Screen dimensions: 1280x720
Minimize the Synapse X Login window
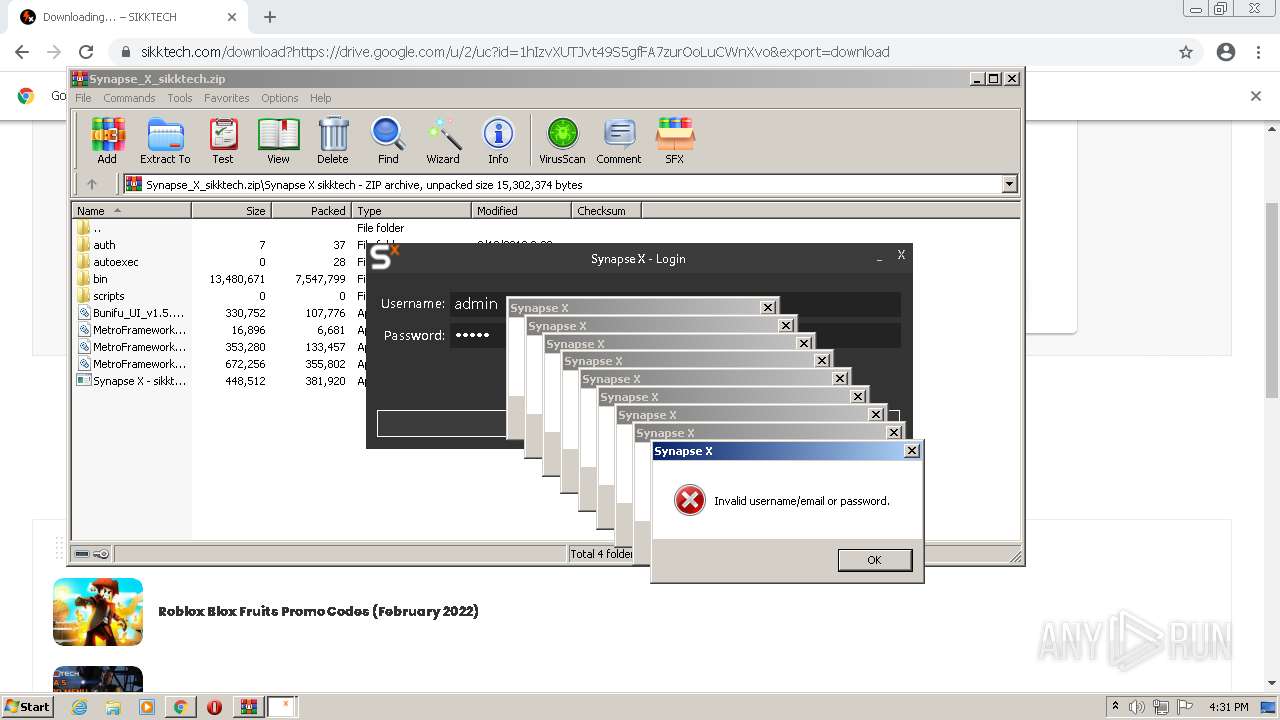click(879, 258)
